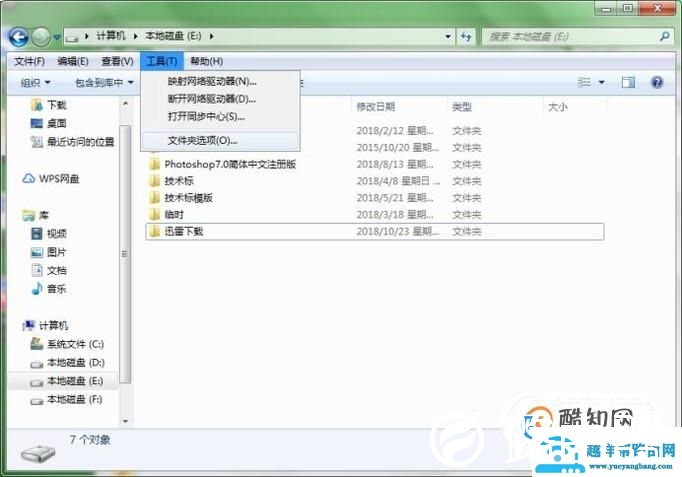Sort by 类型 column header
Image resolution: width=682 pixels, height=477 pixels.
[462, 107]
